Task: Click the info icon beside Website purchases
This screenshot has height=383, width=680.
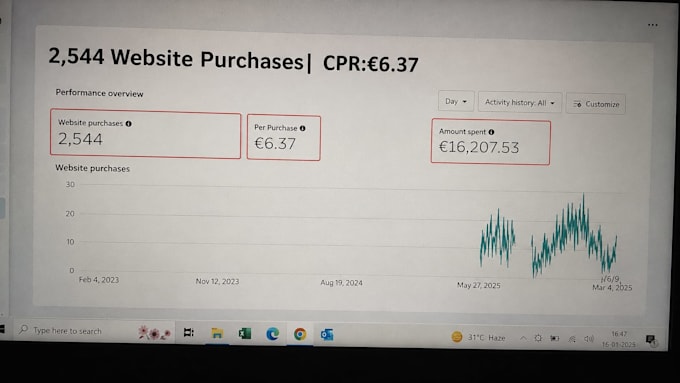Action: click(x=128, y=124)
